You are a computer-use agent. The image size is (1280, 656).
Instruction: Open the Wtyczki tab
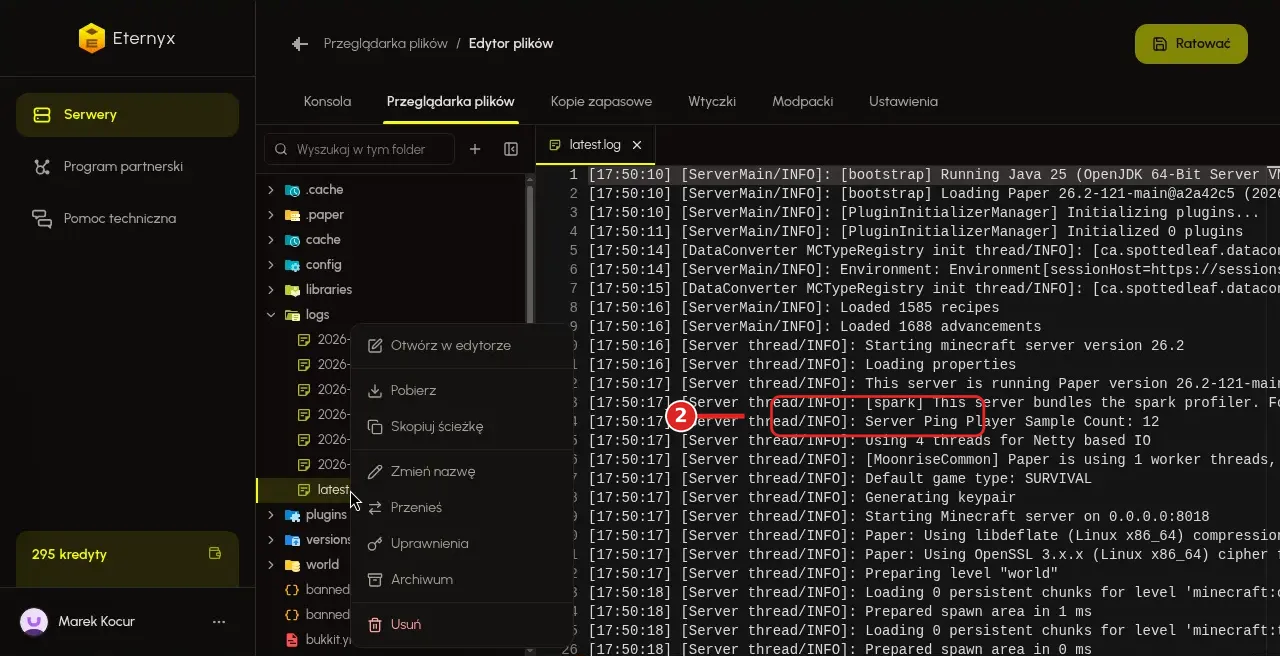(x=712, y=102)
